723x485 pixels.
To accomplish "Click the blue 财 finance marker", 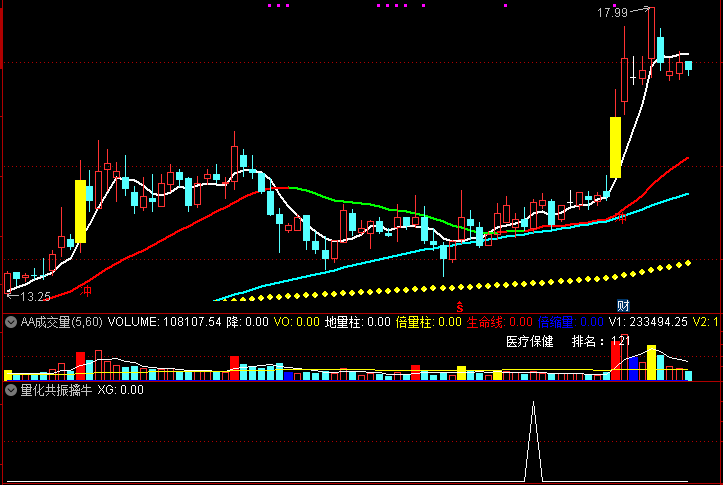I will point(623,306).
